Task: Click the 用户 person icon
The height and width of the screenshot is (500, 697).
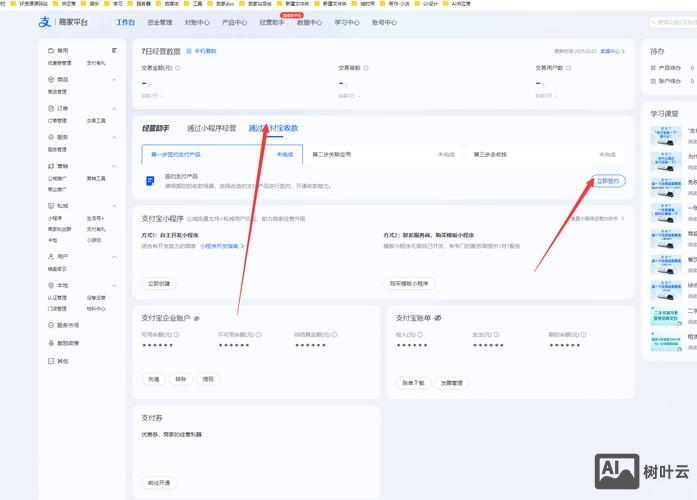Action: click(x=51, y=256)
